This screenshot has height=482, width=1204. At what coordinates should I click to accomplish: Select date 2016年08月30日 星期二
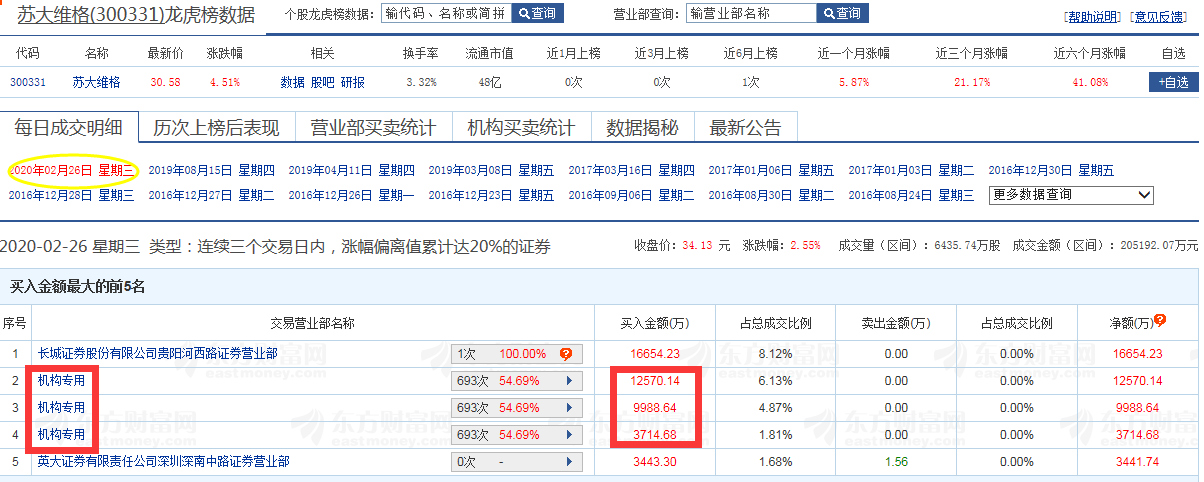pyautogui.click(x=771, y=195)
